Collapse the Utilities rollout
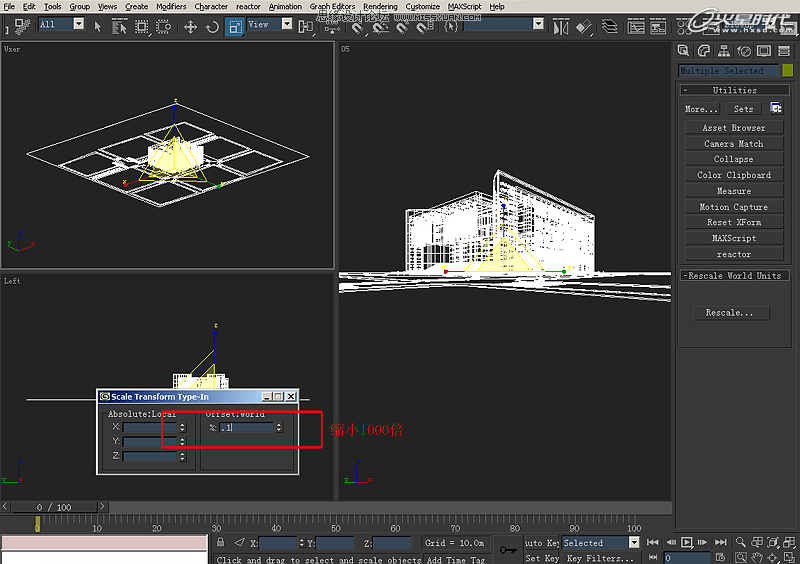This screenshot has height=564, width=800. (x=733, y=90)
